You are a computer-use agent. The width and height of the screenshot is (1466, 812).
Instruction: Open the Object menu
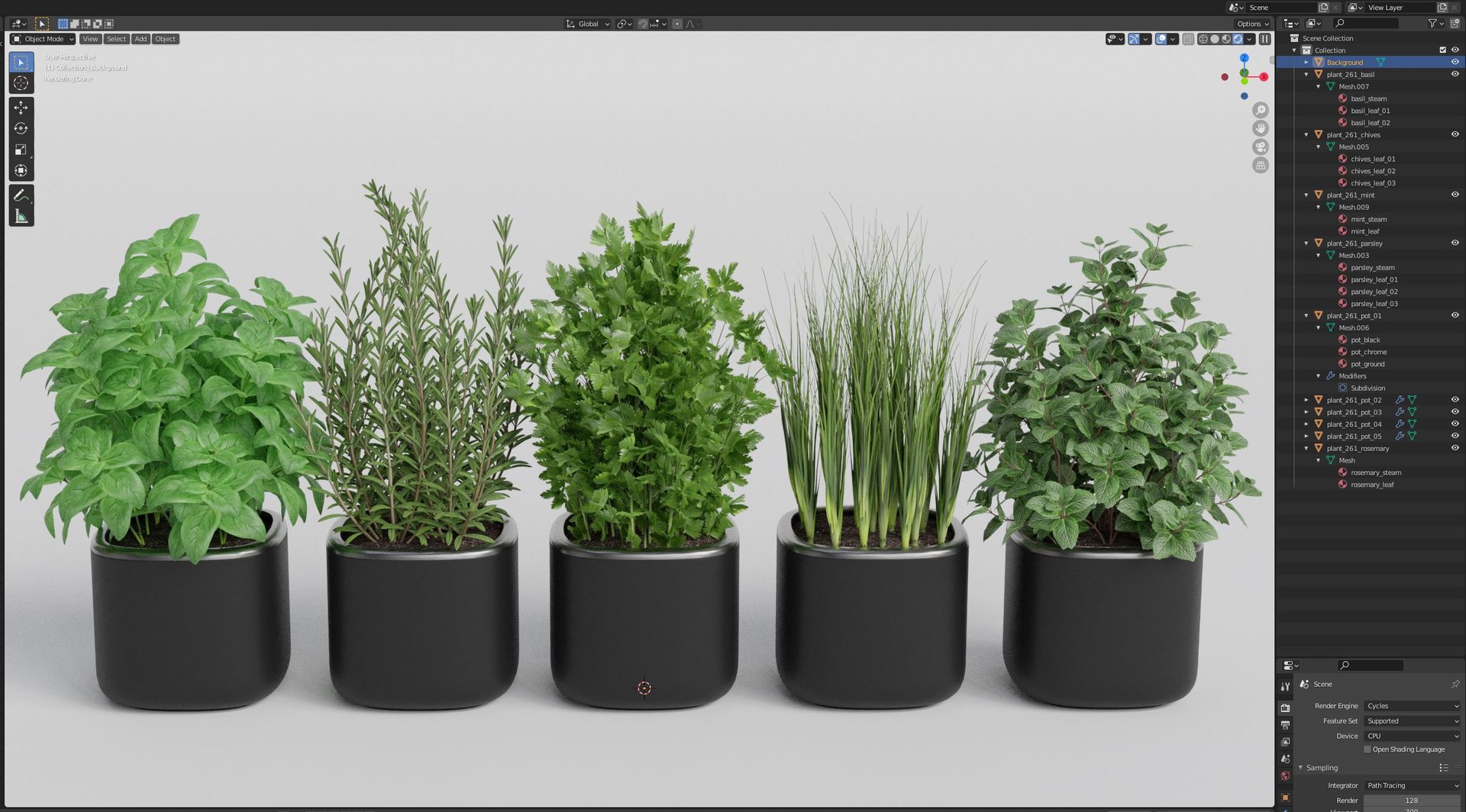(165, 39)
